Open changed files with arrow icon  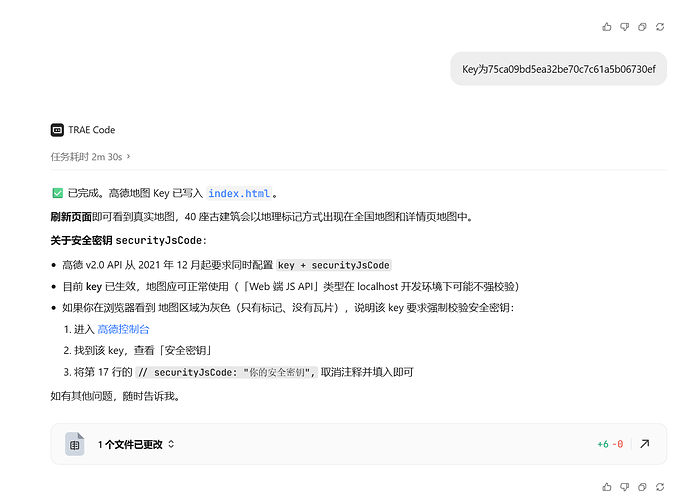click(645, 444)
